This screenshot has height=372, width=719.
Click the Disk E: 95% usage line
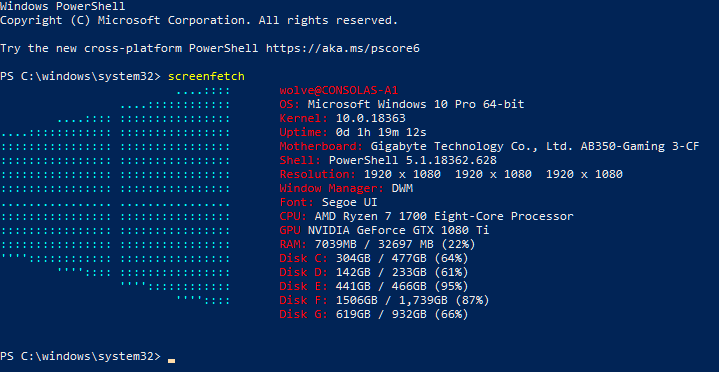click(374, 287)
